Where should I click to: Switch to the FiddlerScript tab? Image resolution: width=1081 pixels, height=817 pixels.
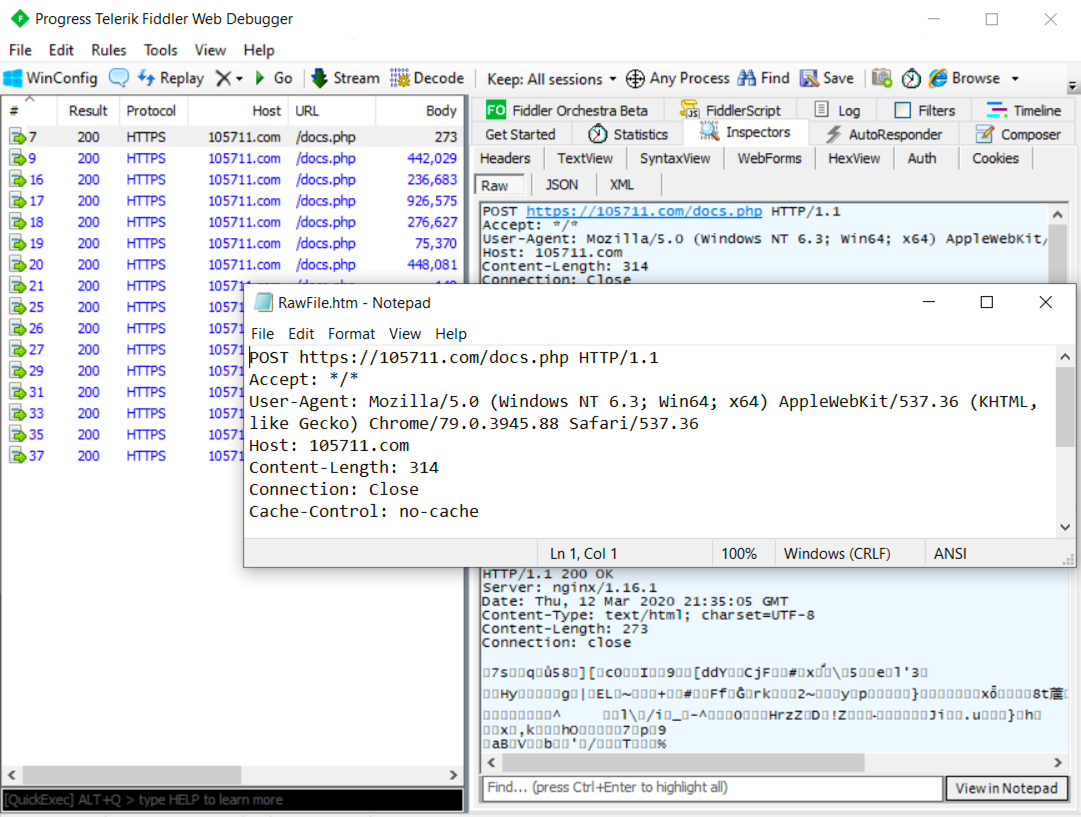click(x=731, y=110)
